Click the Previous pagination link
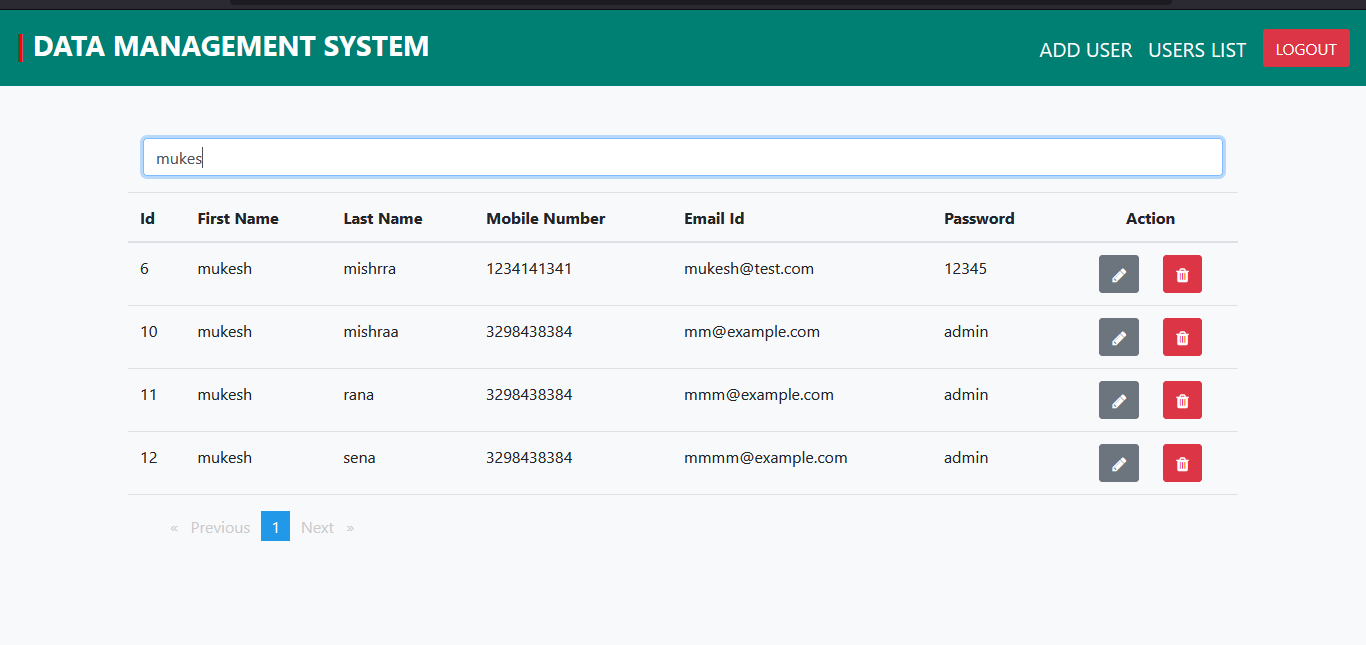 tap(220, 527)
